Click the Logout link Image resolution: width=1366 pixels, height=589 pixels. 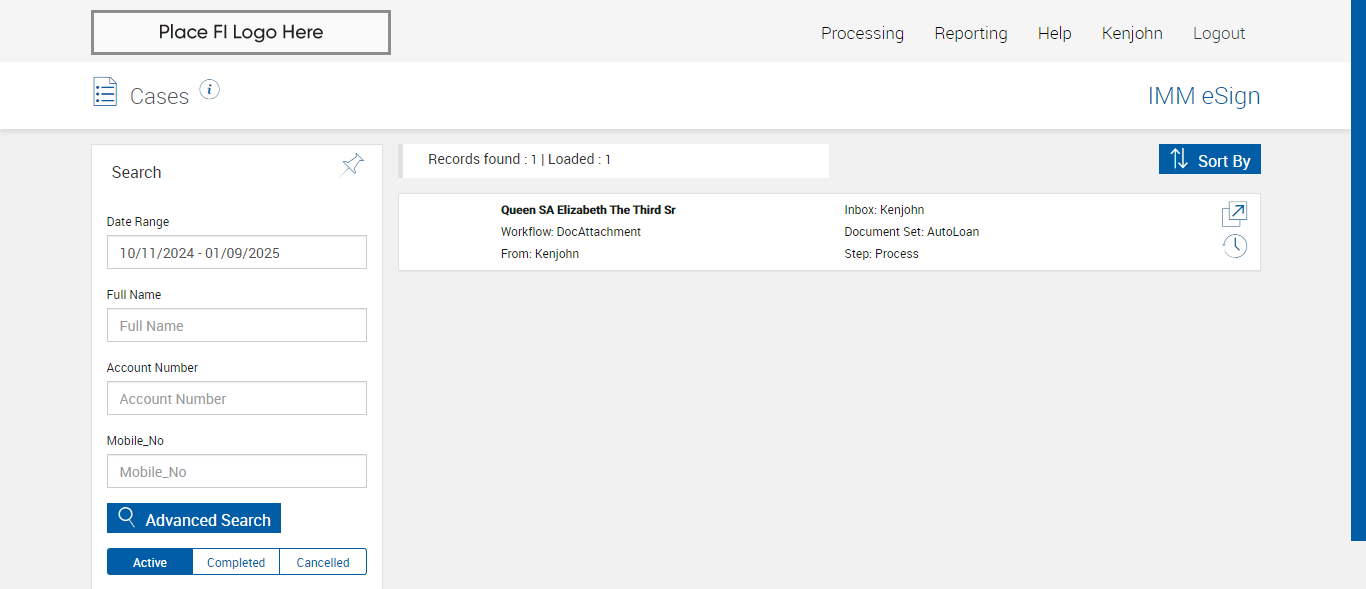tap(1219, 33)
